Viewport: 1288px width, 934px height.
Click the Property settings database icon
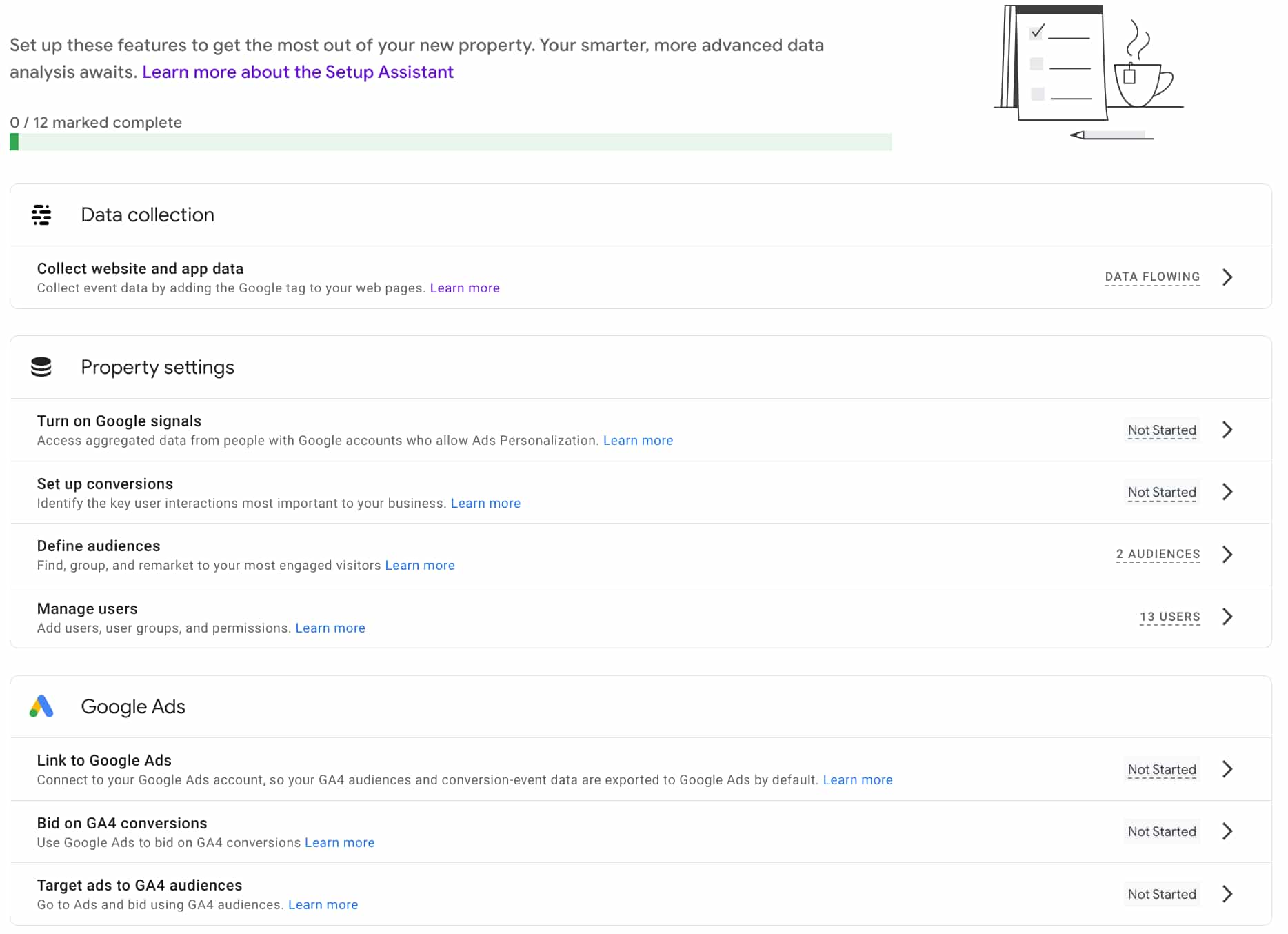point(41,367)
